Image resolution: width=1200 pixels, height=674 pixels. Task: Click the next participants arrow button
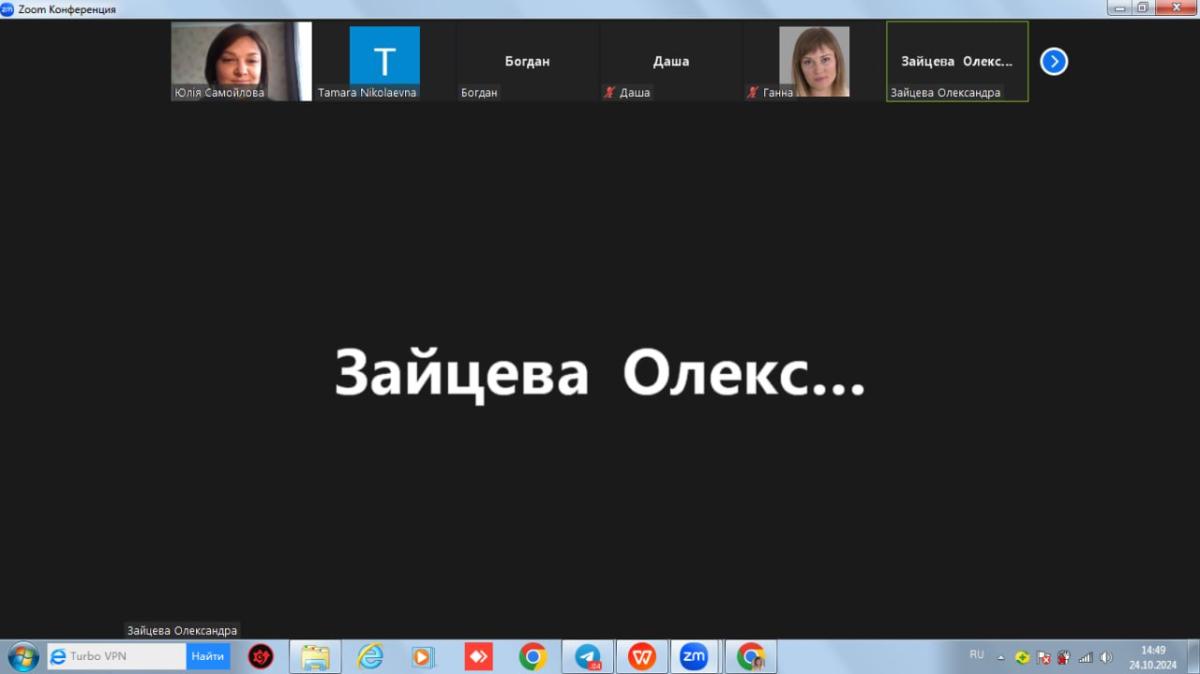(1053, 62)
